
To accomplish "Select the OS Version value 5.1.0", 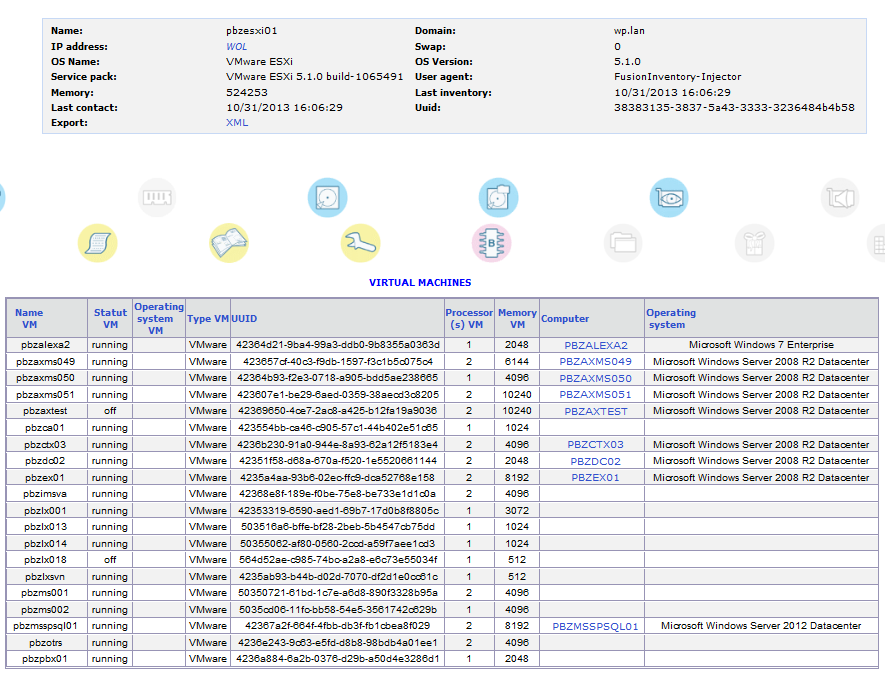I will (628, 62).
